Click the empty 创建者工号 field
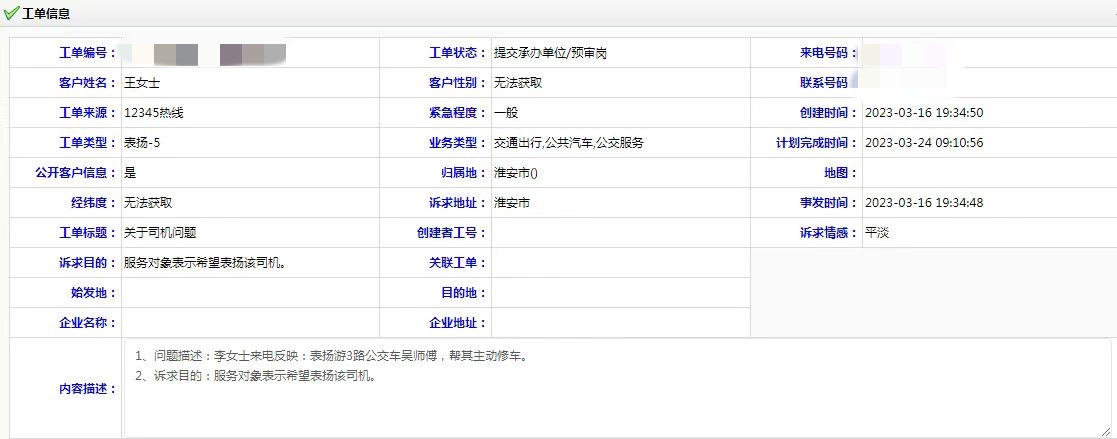Image resolution: width=1117 pixels, height=439 pixels. 620,233
